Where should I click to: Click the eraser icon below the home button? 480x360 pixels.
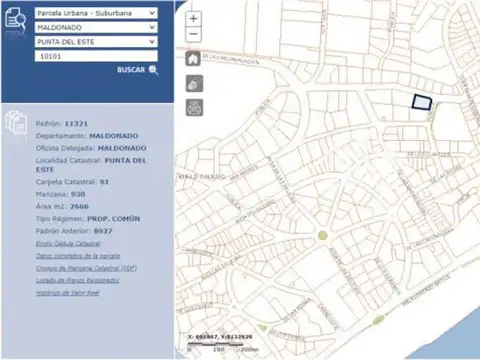[194, 83]
